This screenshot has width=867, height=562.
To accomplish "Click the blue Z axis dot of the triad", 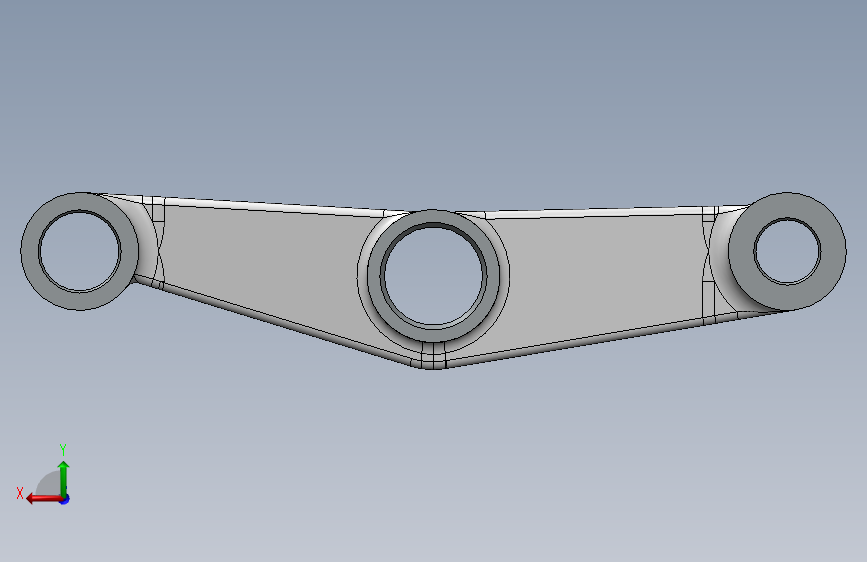I will click(x=65, y=499).
